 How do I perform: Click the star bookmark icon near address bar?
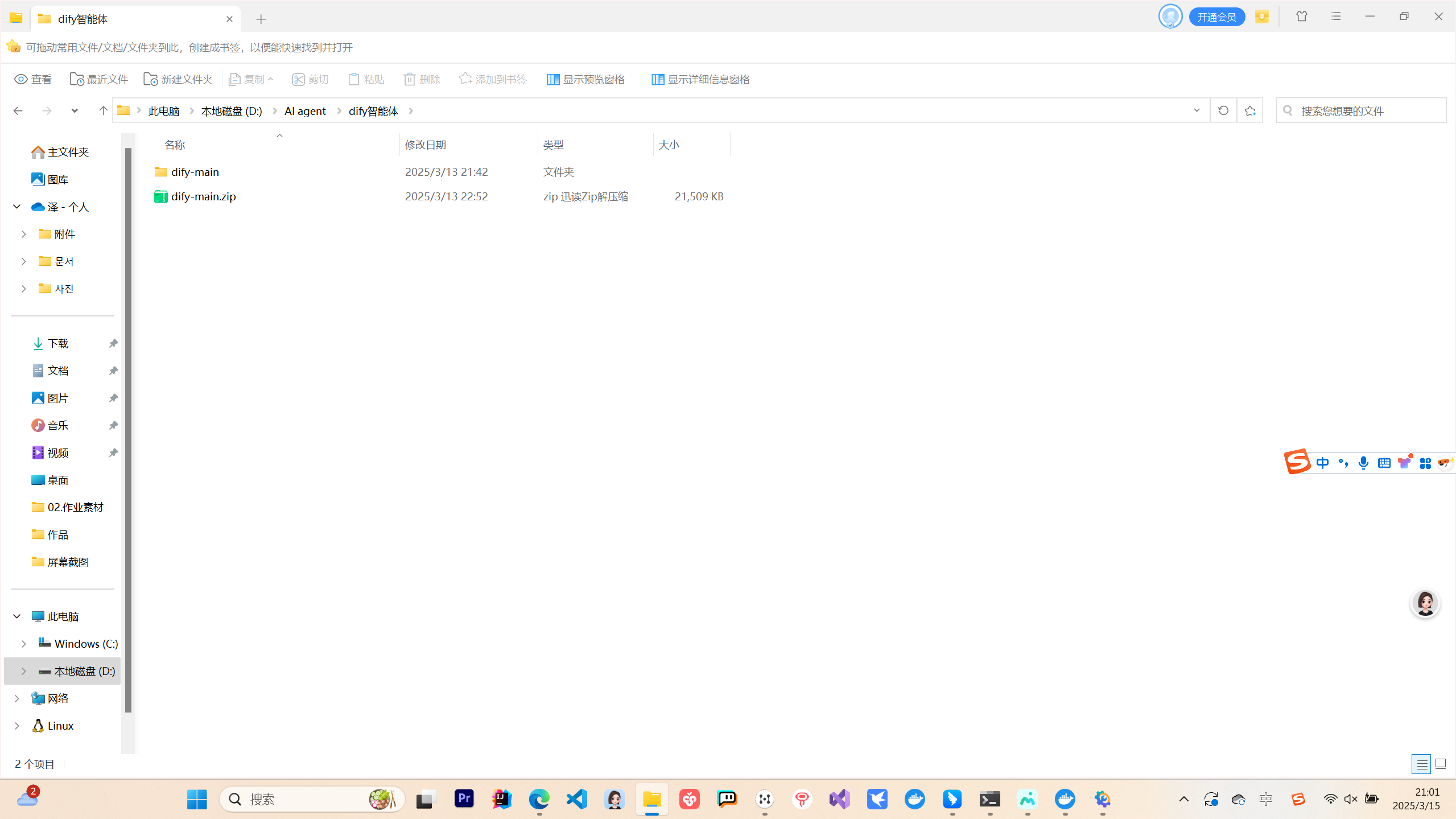point(1249,110)
